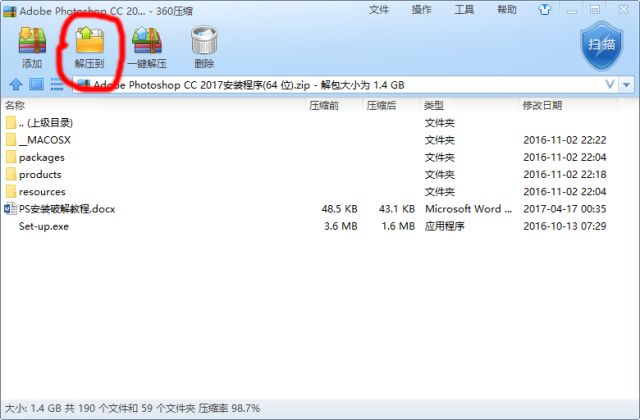Click the packages folder icon

(11, 157)
